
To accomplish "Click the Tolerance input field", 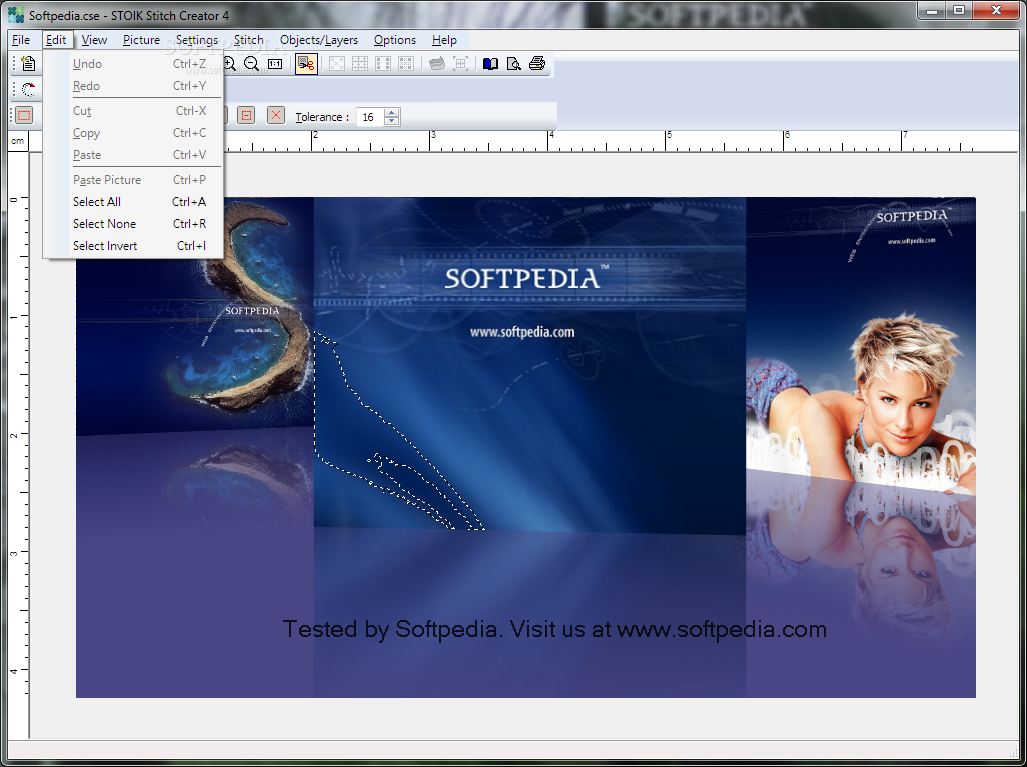I will (370, 117).
